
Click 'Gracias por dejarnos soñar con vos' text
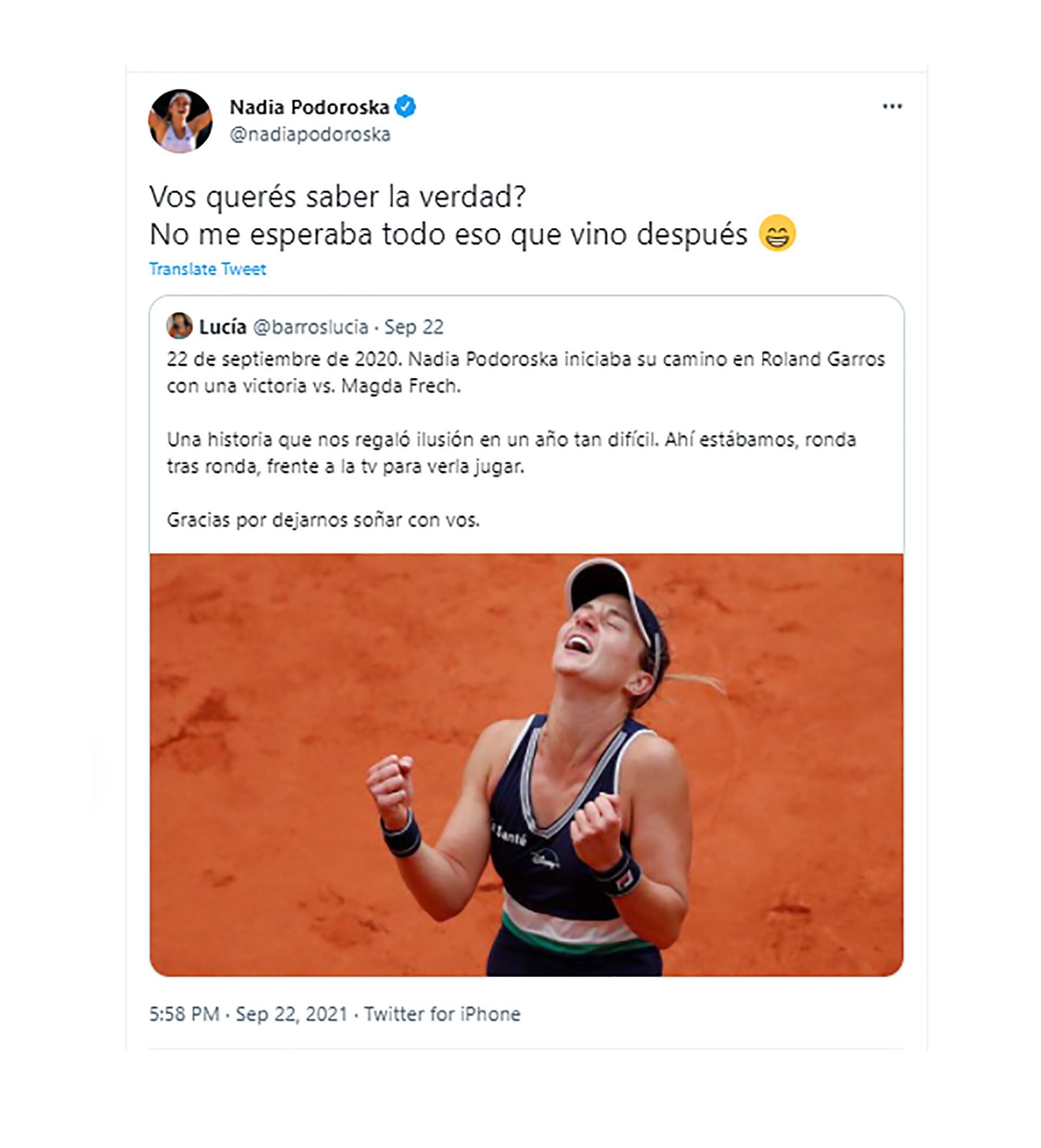(x=323, y=520)
